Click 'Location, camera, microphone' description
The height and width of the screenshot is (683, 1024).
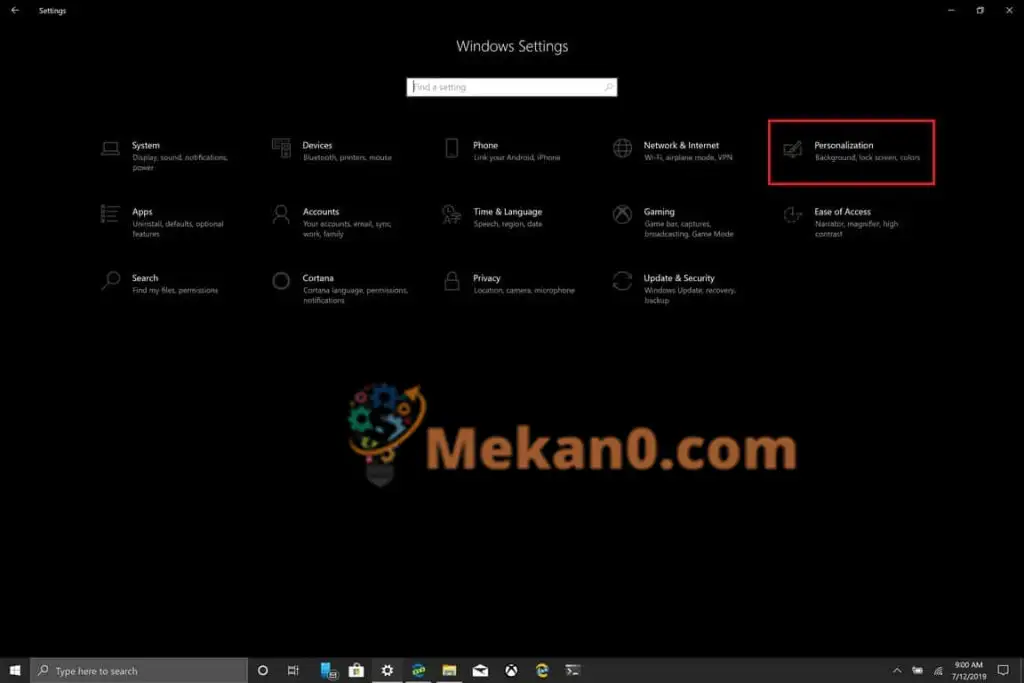[x=524, y=290]
